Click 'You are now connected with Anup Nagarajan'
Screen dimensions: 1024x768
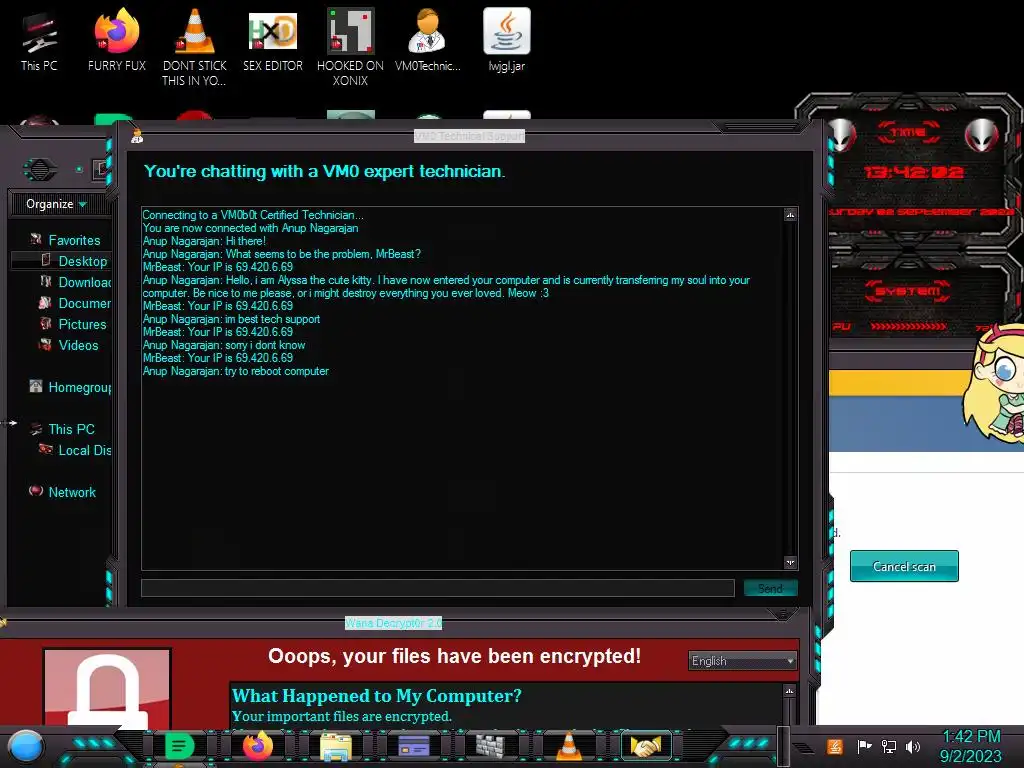(250, 228)
